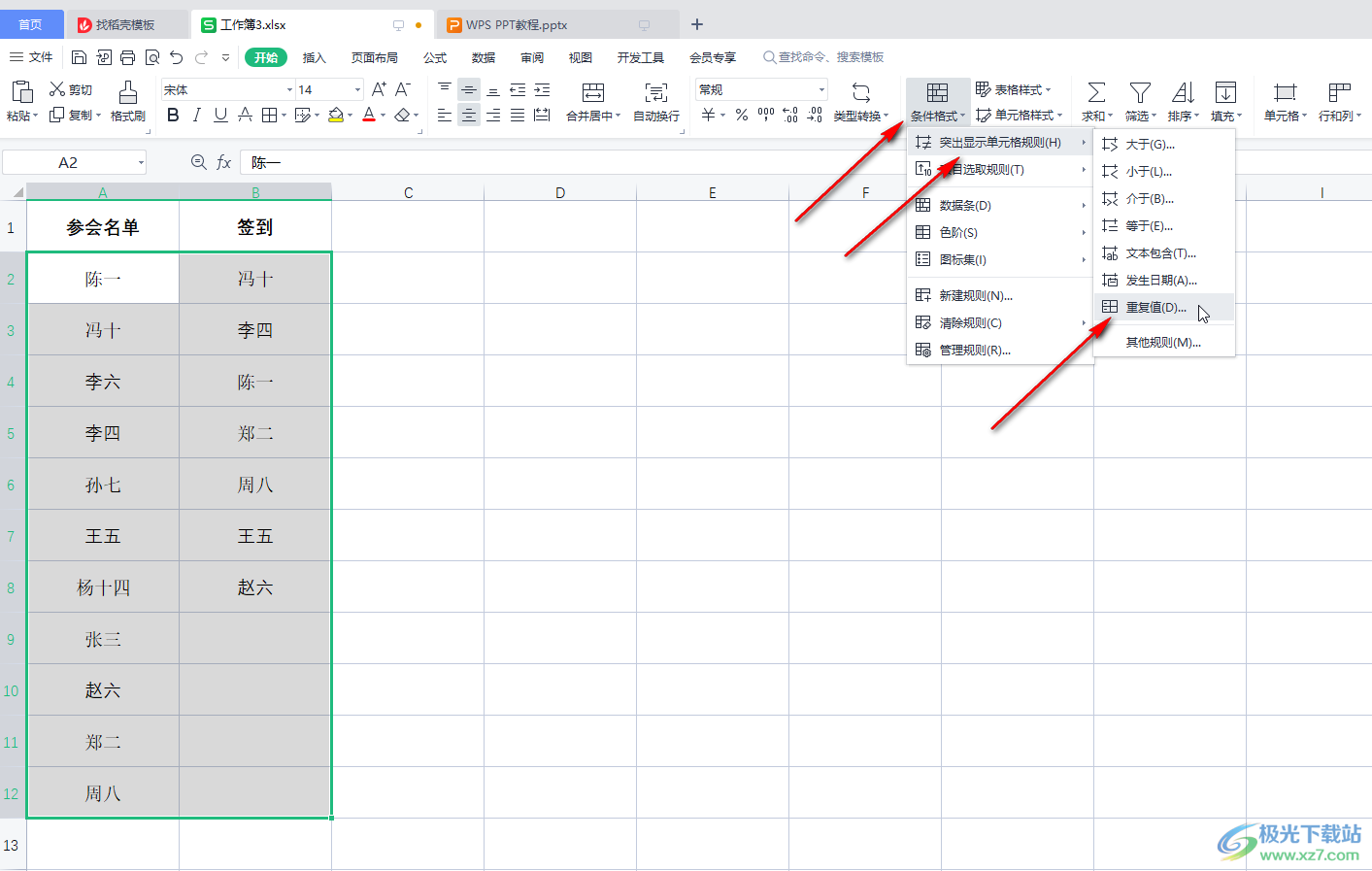
Task: Open Data Bars submenu (数据条)
Action: coord(1000,205)
